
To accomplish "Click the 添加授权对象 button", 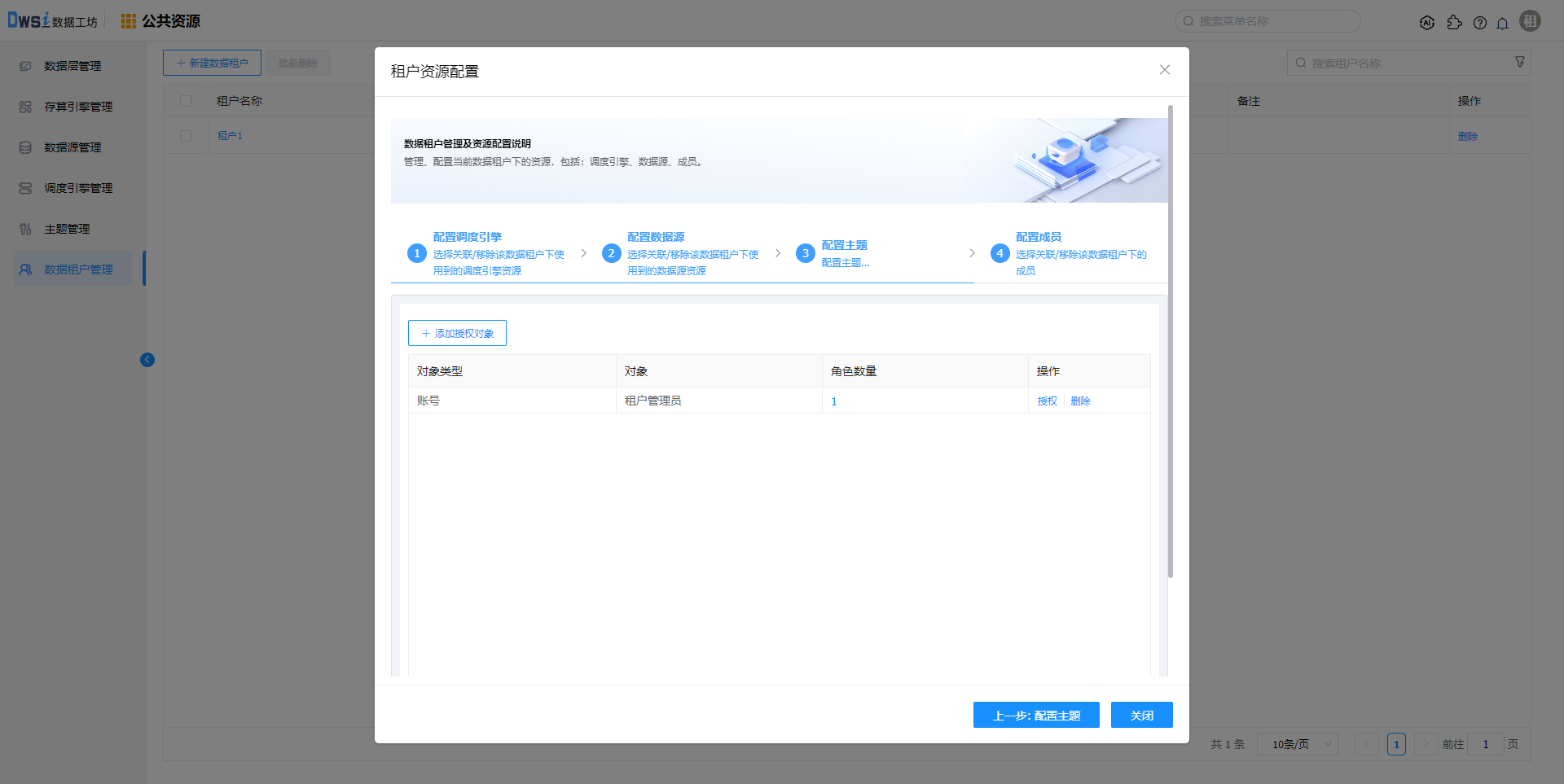I will coord(457,333).
